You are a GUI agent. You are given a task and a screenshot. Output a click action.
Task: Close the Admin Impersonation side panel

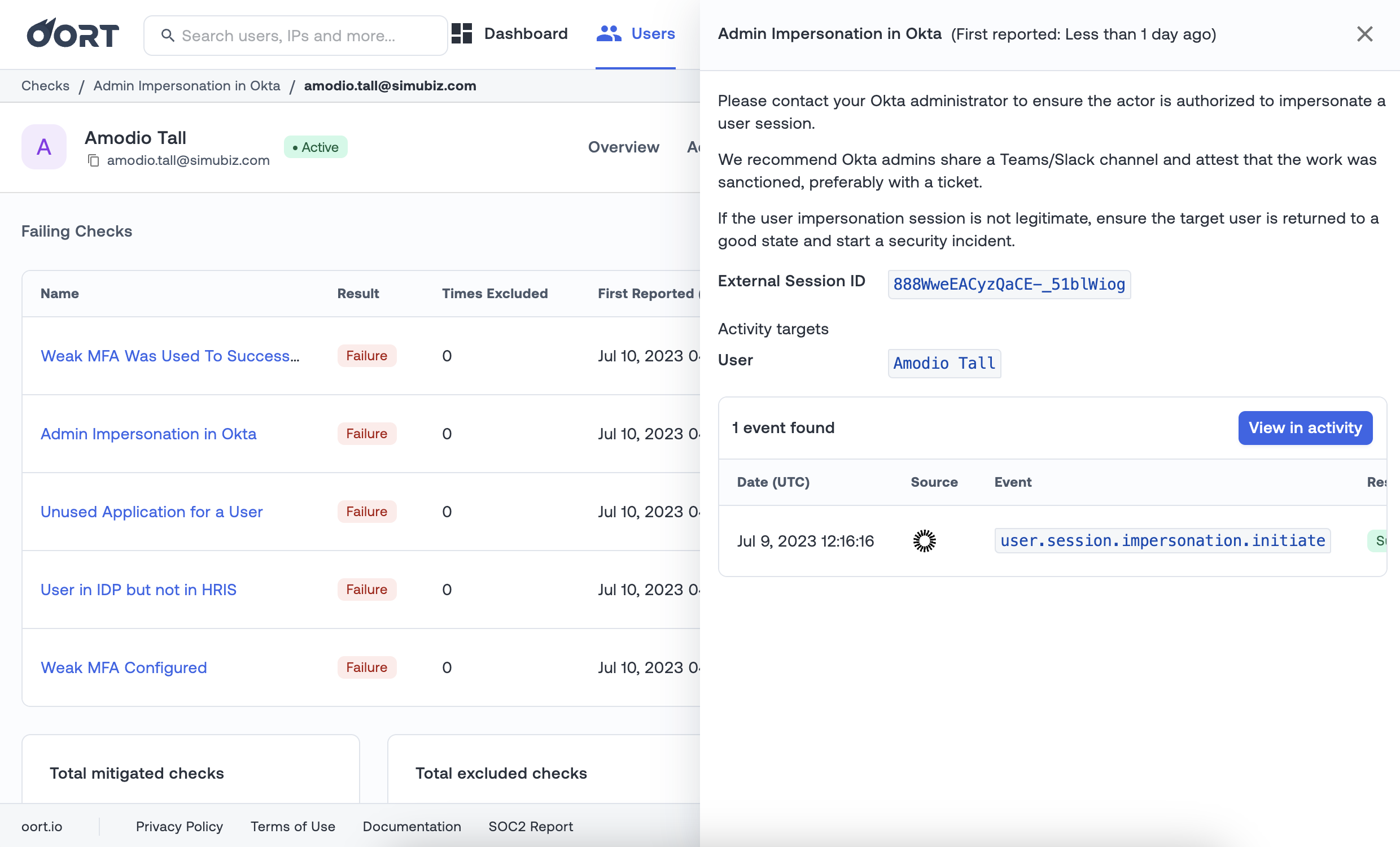1364,34
